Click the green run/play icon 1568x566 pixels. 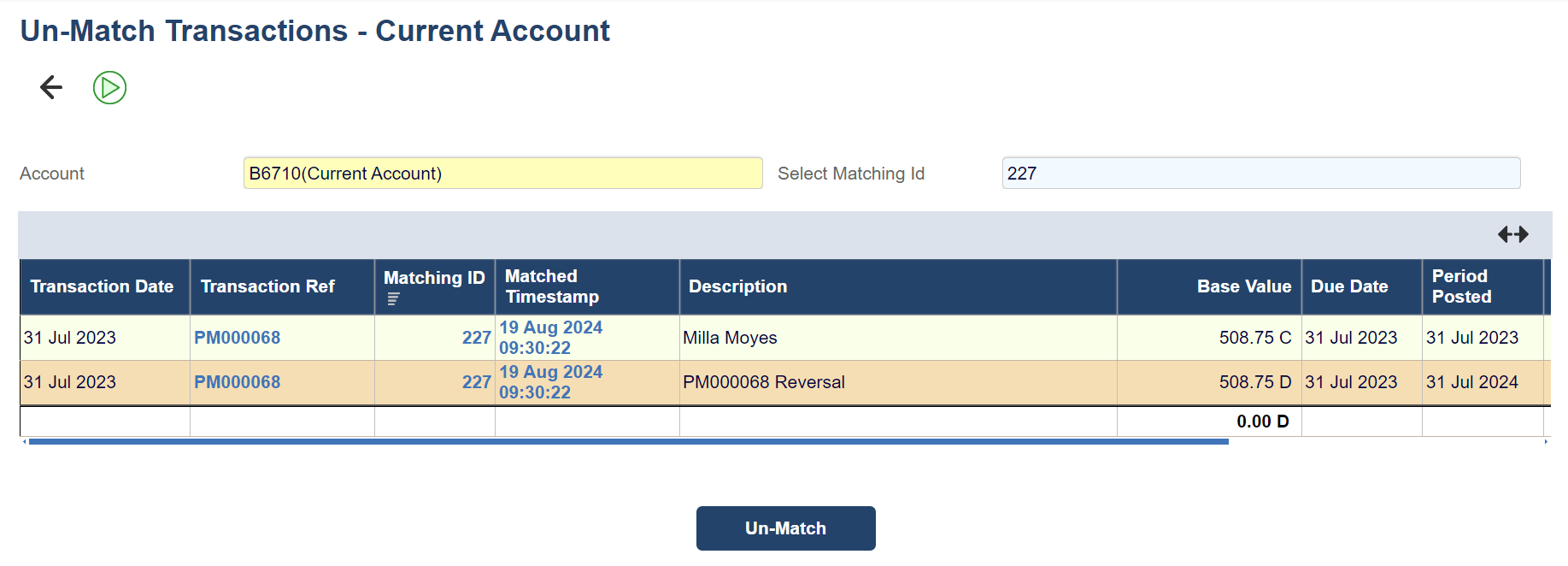pos(109,87)
